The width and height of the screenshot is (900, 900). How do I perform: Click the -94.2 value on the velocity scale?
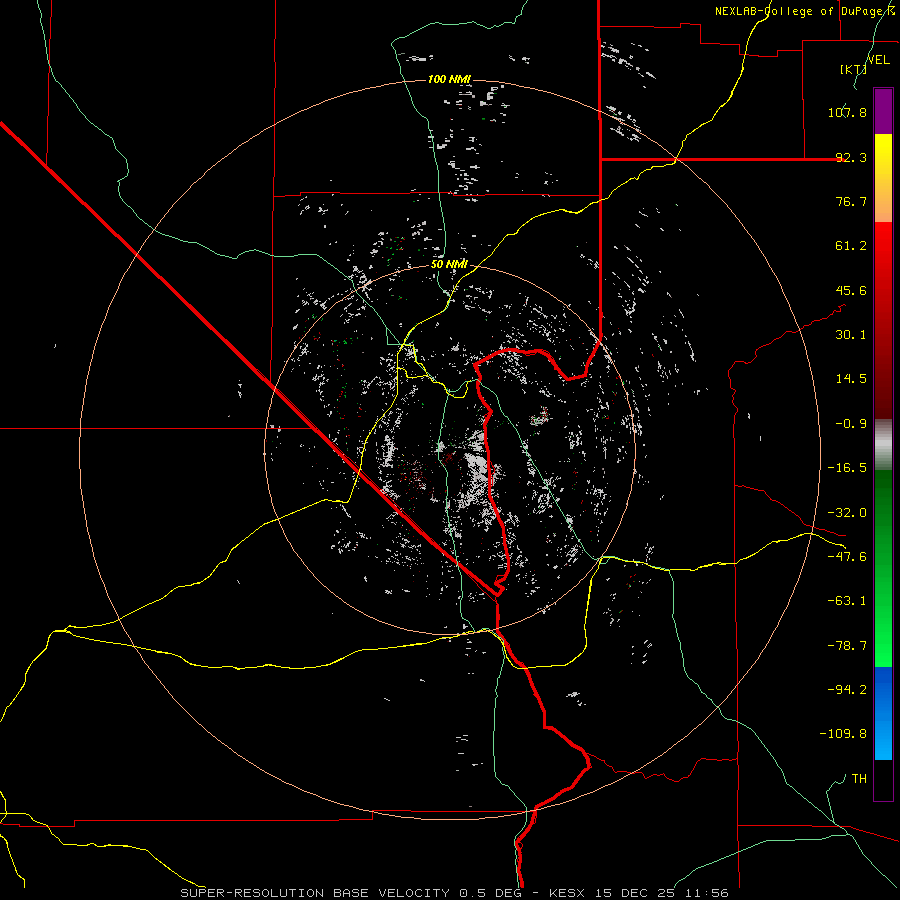point(847,690)
